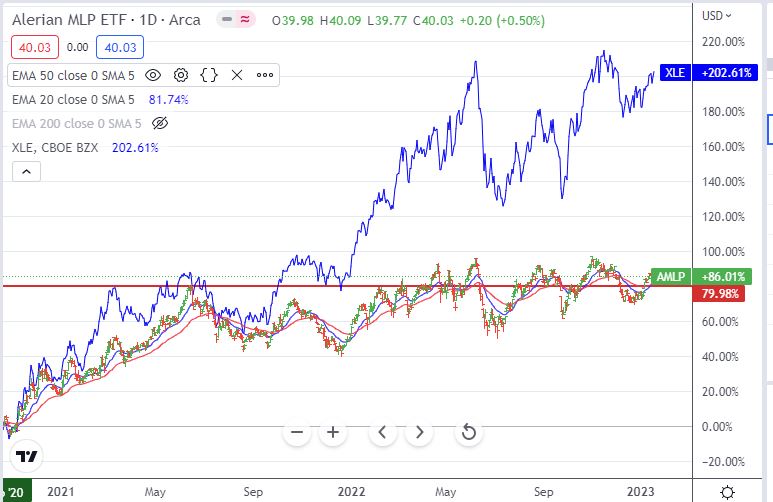Zoom in the chart

click(333, 432)
